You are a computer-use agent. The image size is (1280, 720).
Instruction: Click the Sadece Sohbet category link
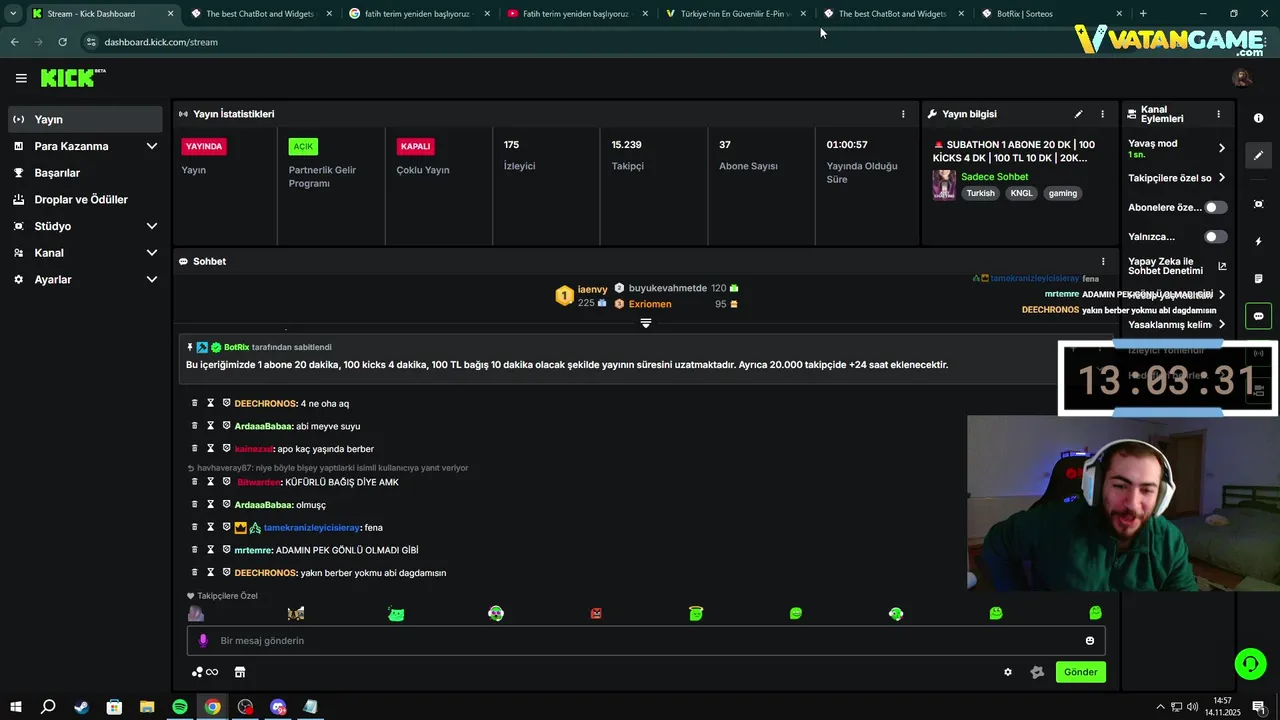pyautogui.click(x=994, y=177)
